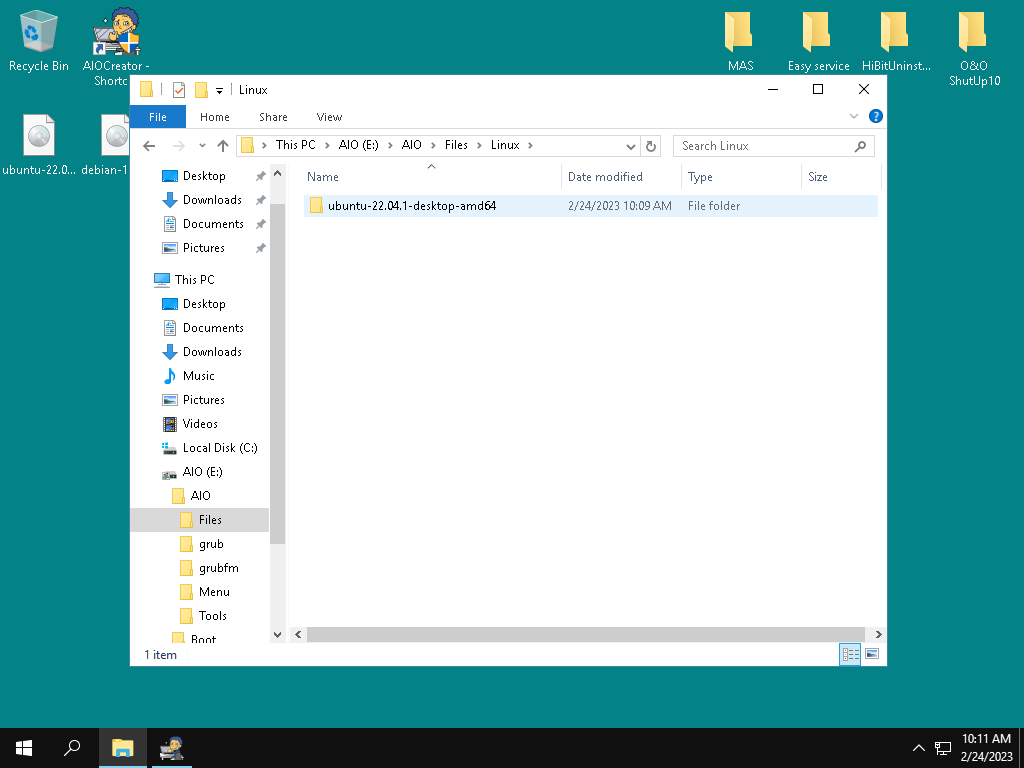Click the horizontal scrollbar in file list
The image size is (1024, 768).
pyautogui.click(x=585, y=634)
